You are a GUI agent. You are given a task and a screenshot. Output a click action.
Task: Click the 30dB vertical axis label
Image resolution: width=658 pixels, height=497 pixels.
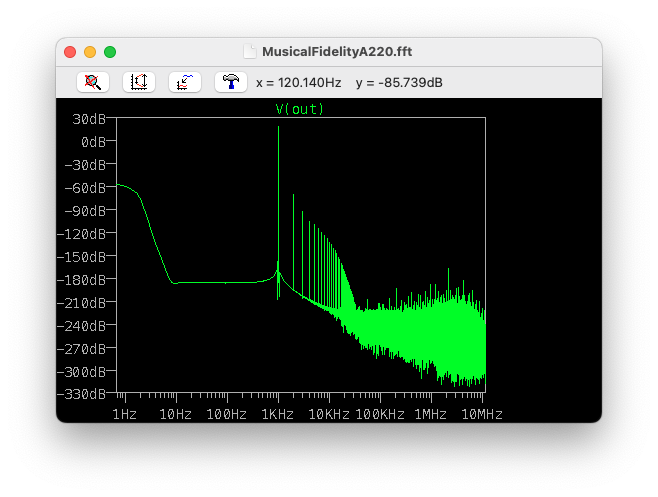tap(89, 119)
